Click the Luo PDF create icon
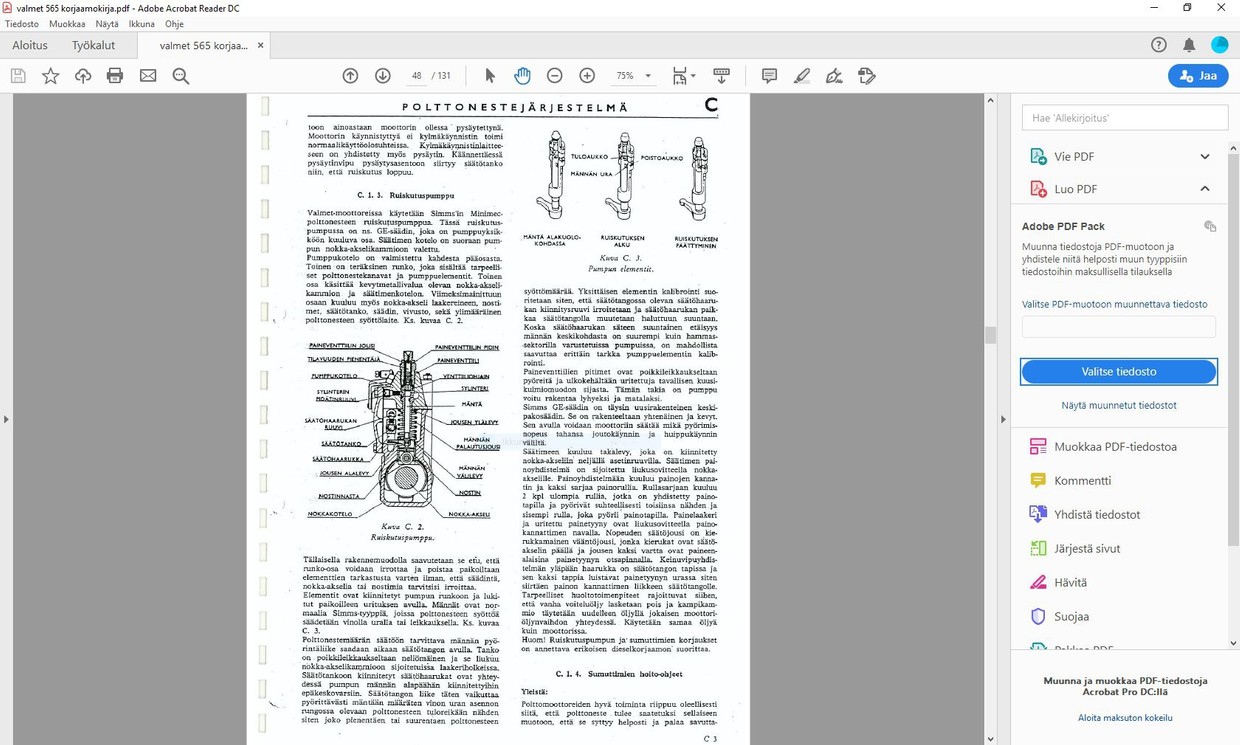Image resolution: width=1240 pixels, height=745 pixels. [1037, 189]
